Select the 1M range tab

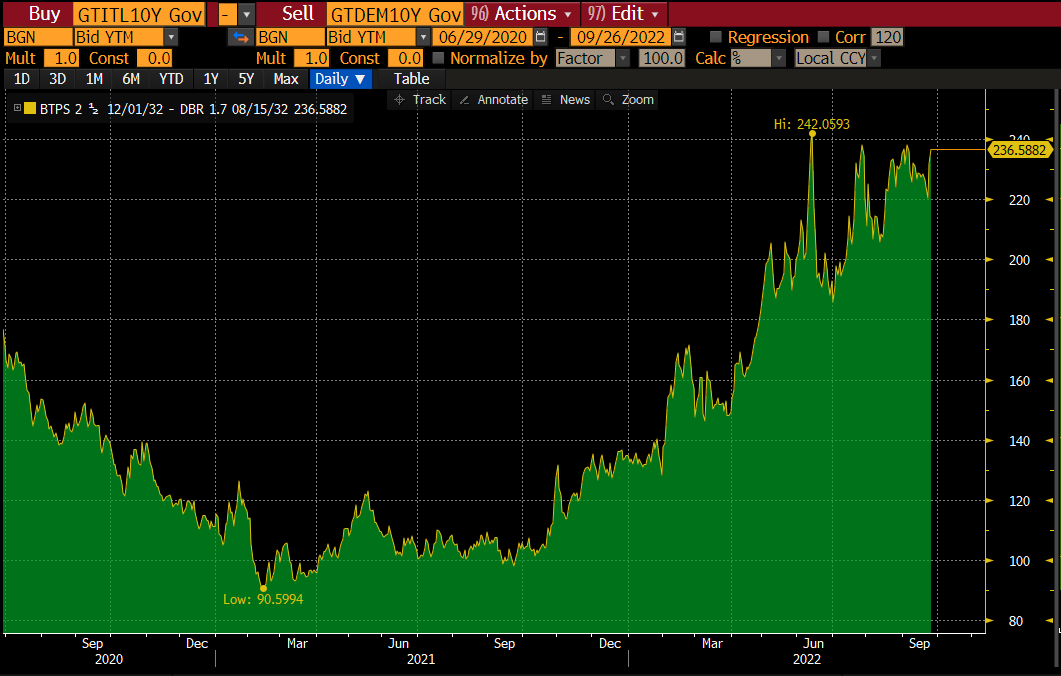click(x=94, y=79)
